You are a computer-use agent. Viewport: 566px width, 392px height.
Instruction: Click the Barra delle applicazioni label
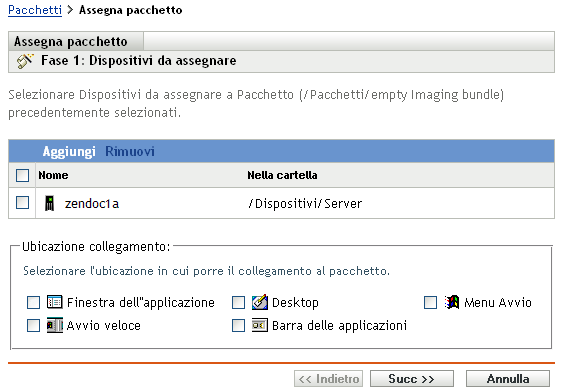[x=339, y=326]
